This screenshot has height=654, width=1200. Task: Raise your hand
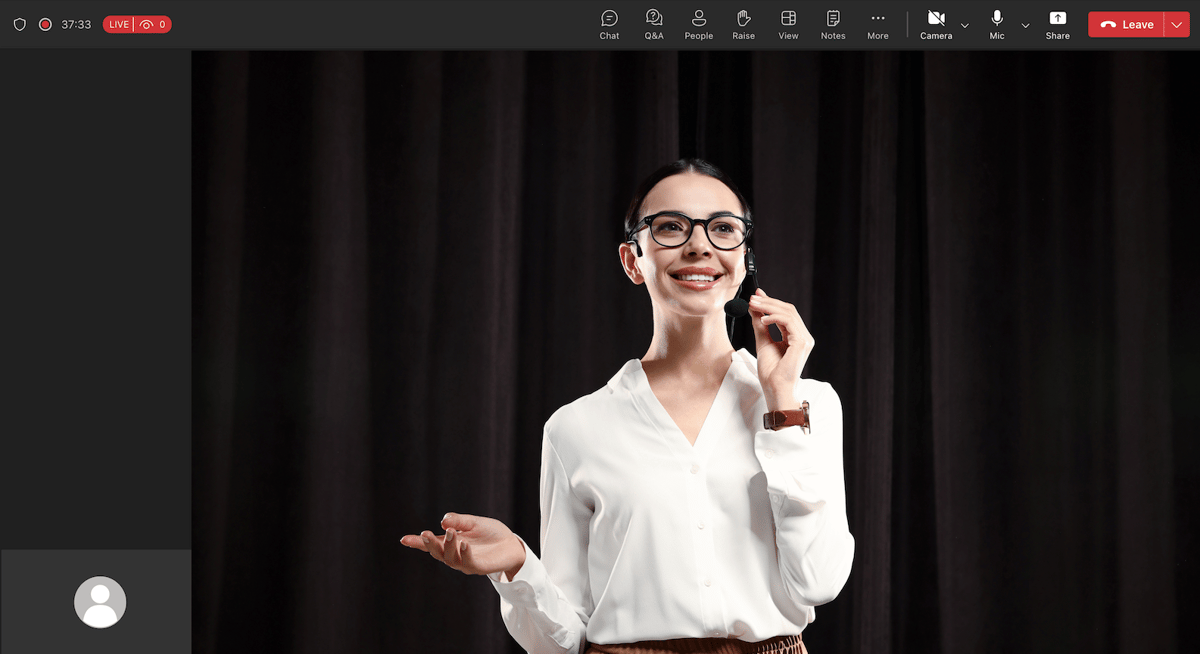[743, 24]
